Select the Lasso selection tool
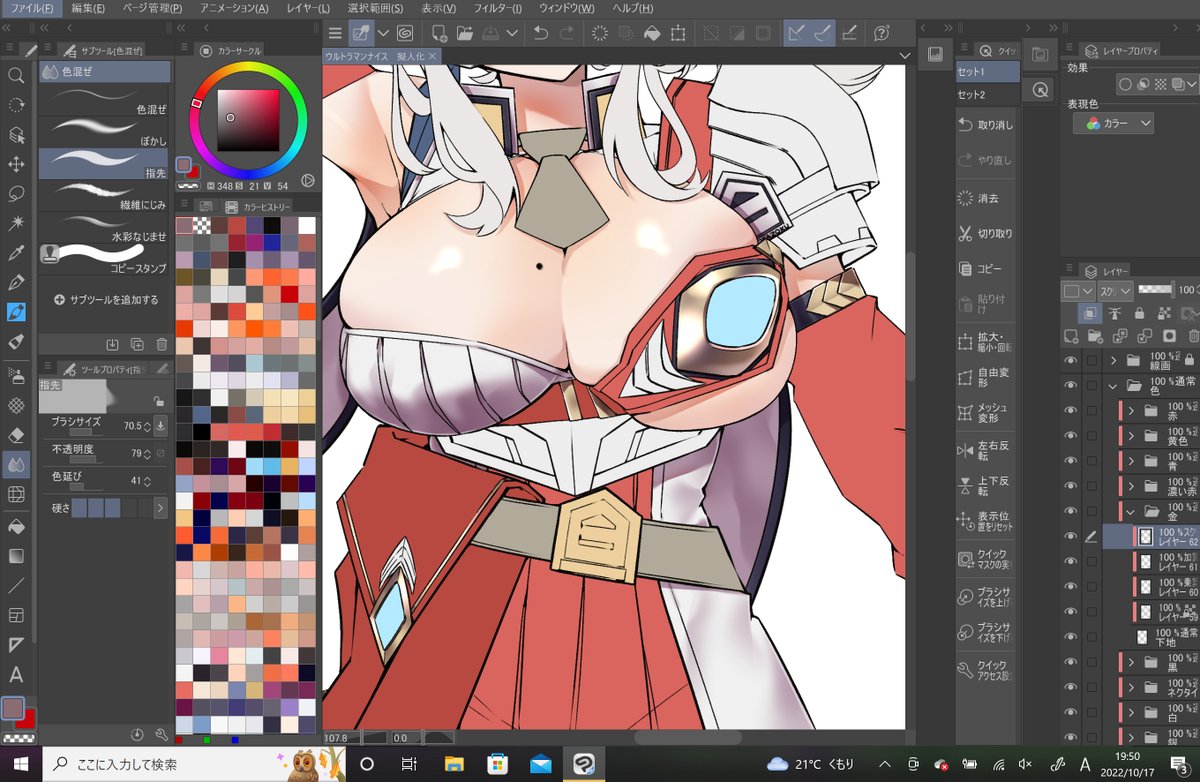The image size is (1200, 782). point(16,193)
